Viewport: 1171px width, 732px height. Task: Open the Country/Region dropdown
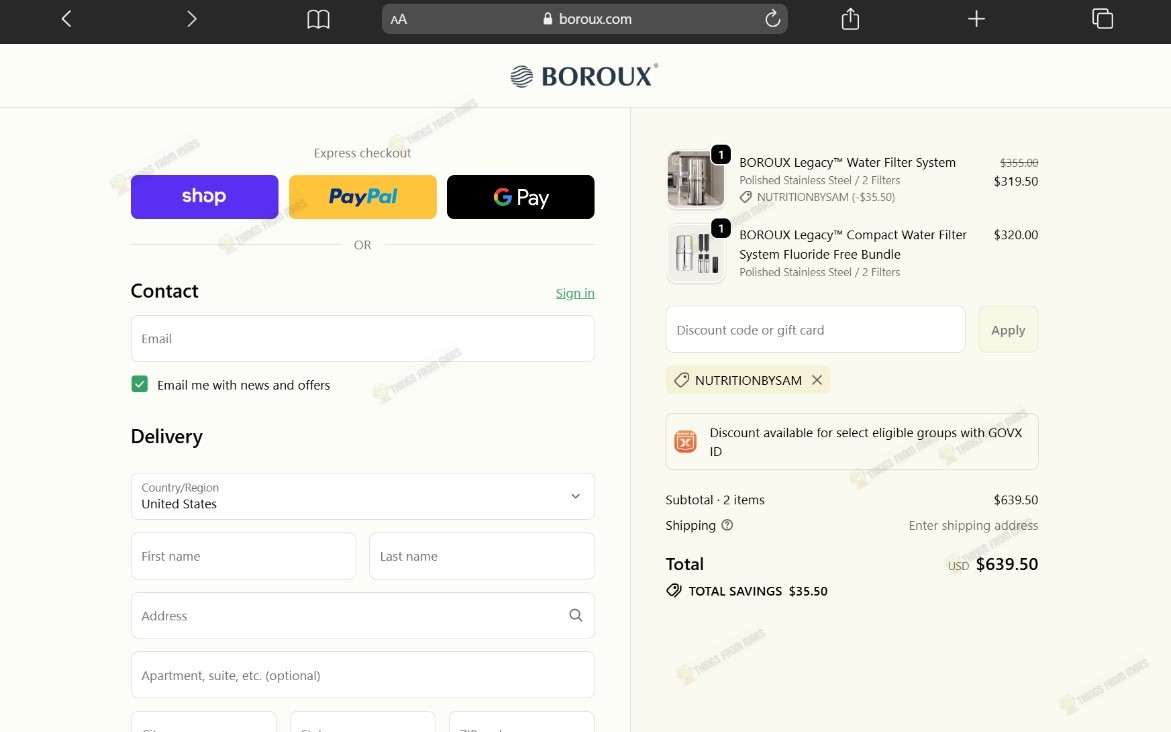(x=363, y=496)
